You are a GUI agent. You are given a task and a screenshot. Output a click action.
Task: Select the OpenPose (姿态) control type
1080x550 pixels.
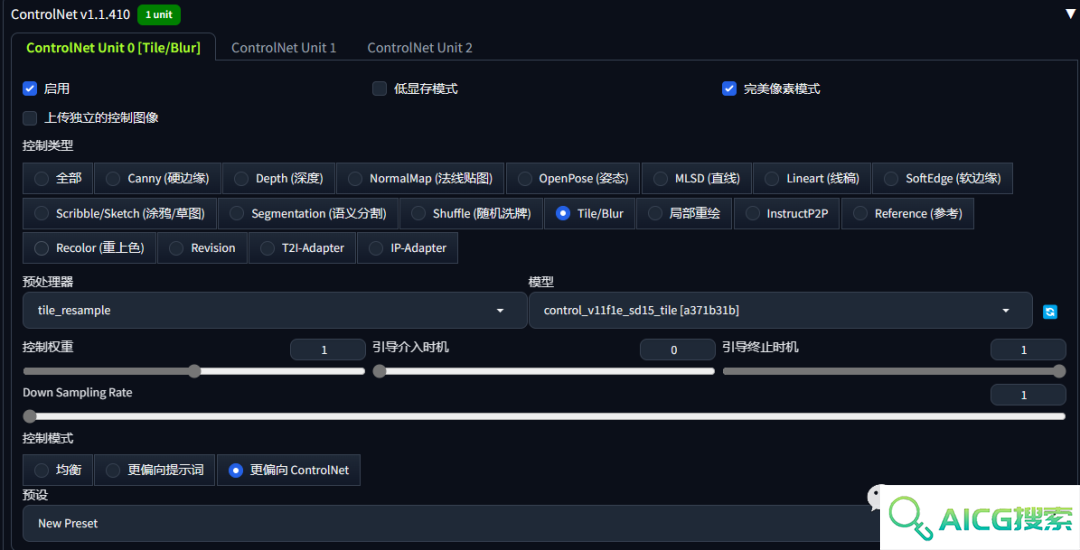pyautogui.click(x=572, y=178)
